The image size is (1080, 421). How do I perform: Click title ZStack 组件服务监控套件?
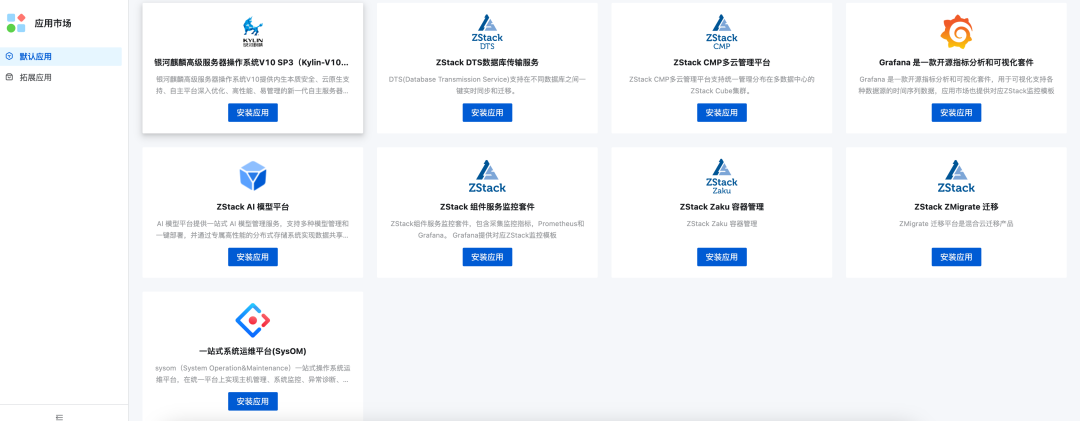coord(487,207)
